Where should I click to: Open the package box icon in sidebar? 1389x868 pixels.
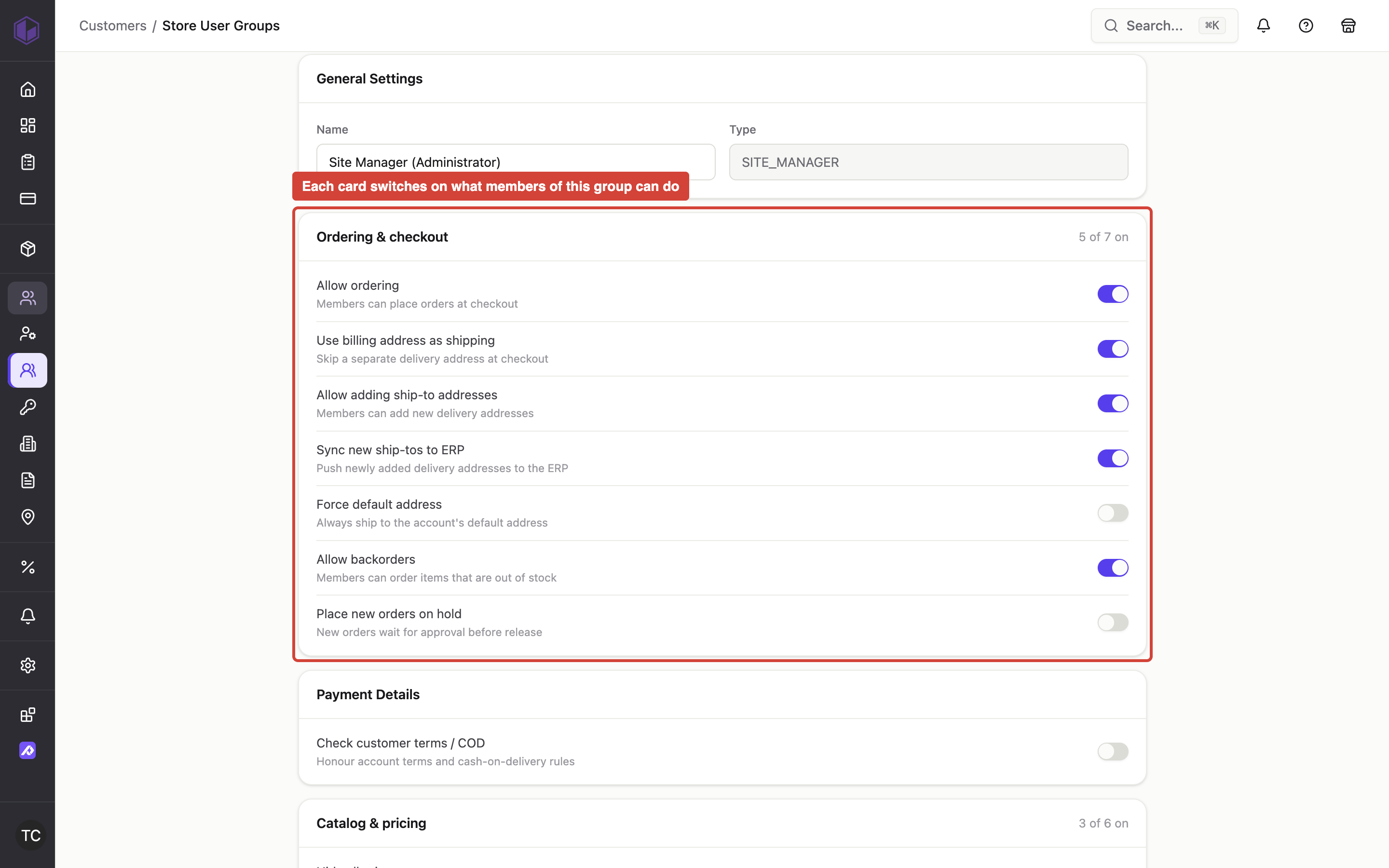click(27, 248)
